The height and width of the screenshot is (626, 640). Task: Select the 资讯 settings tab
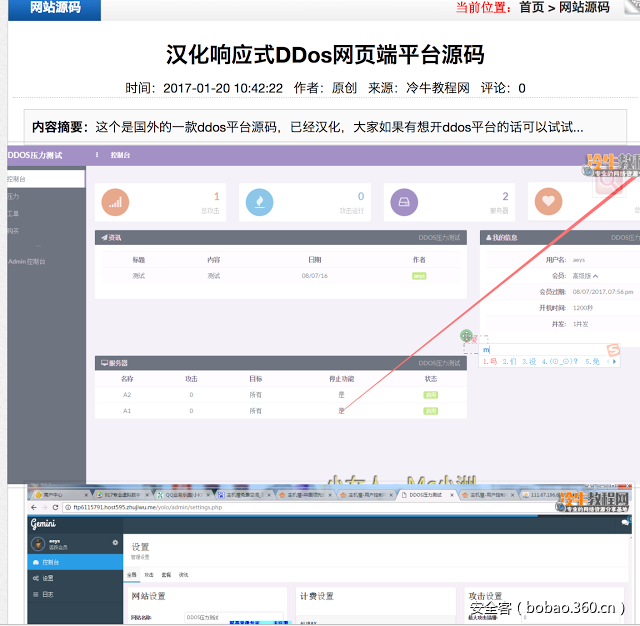pyautogui.click(x=184, y=575)
